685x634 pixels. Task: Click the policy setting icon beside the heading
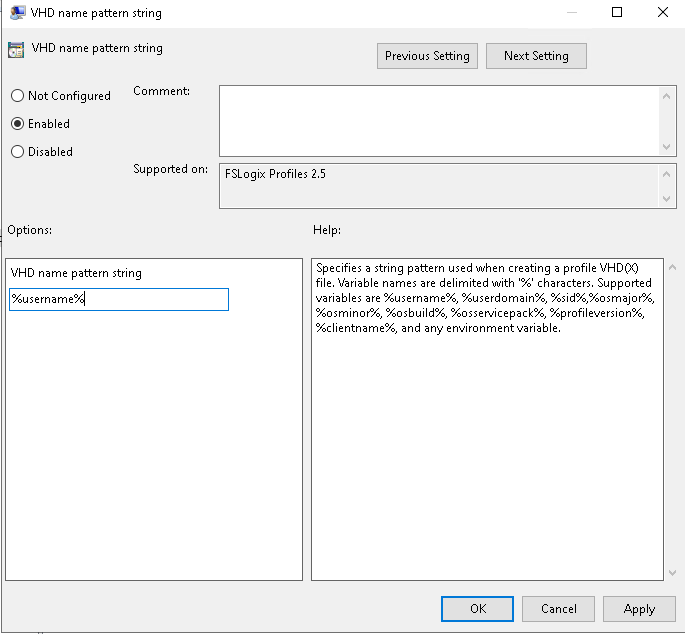[x=16, y=50]
